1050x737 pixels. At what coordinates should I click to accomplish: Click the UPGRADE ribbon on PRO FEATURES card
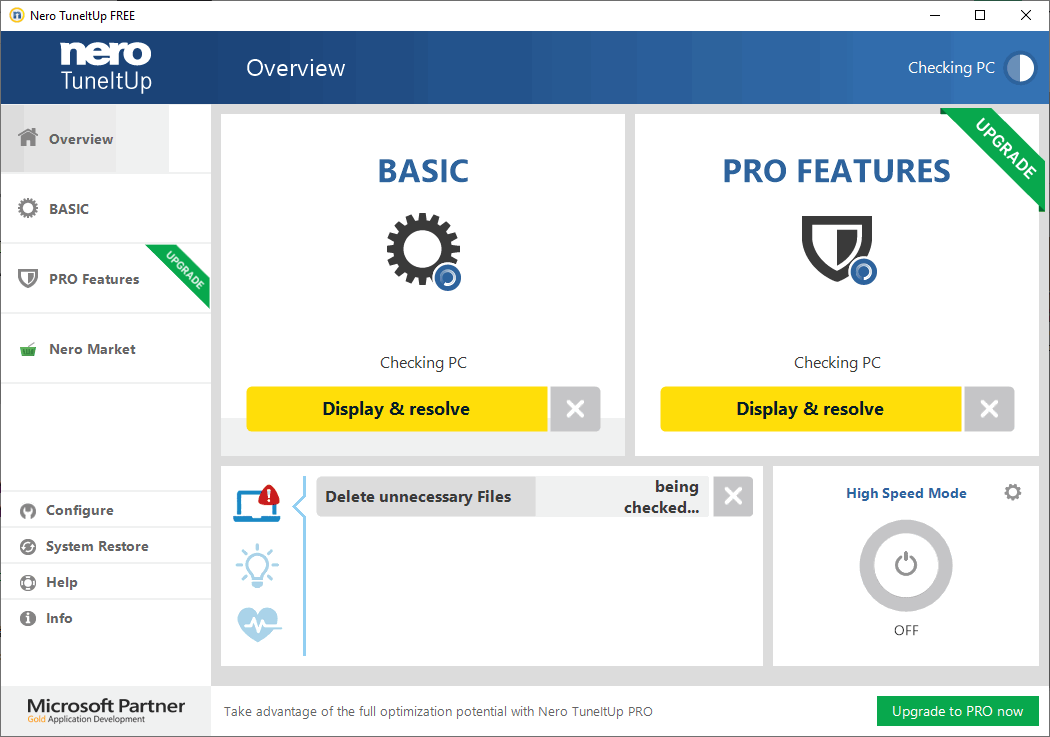(x=1004, y=149)
